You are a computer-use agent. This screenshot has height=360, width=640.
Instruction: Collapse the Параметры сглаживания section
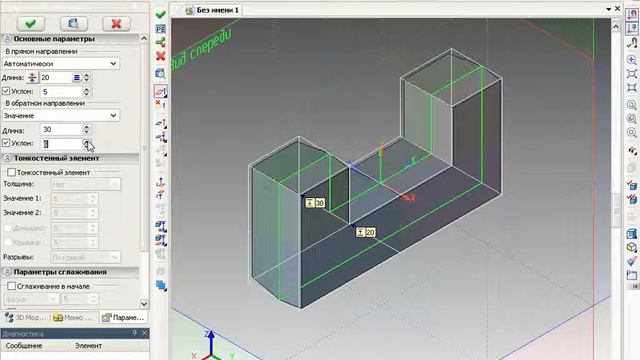(7, 272)
